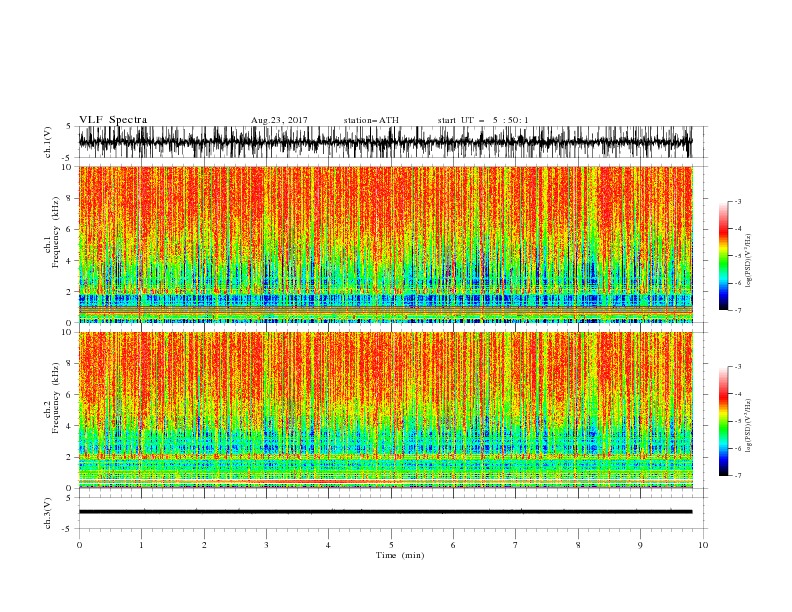Click the "-5" tick on upper colorbar

click(x=738, y=256)
